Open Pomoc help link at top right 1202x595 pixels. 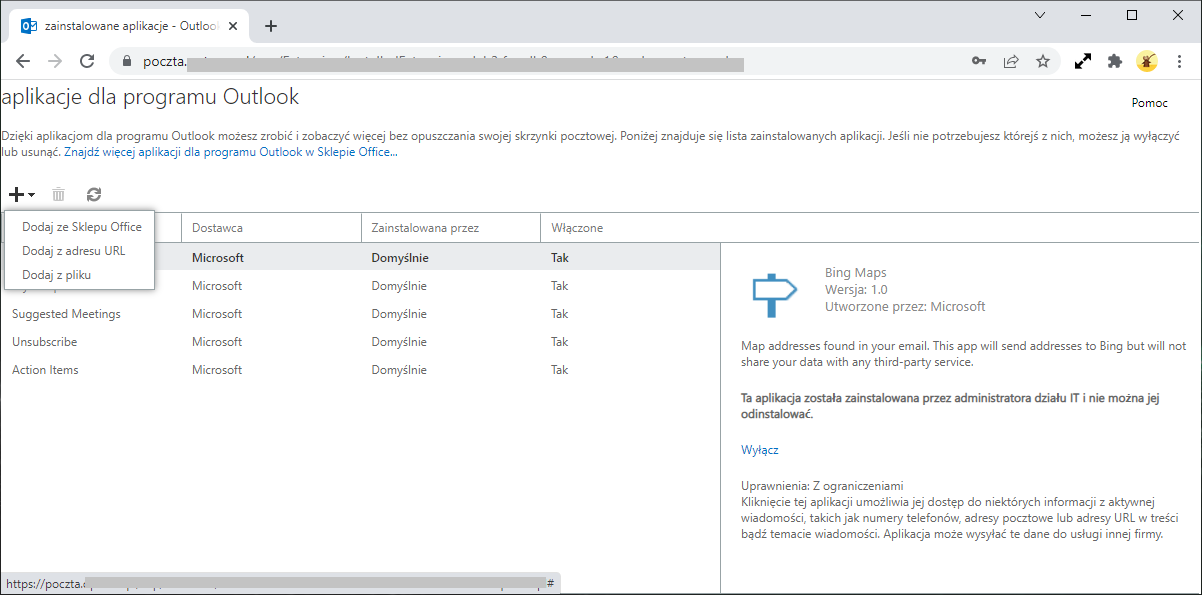pos(1148,102)
